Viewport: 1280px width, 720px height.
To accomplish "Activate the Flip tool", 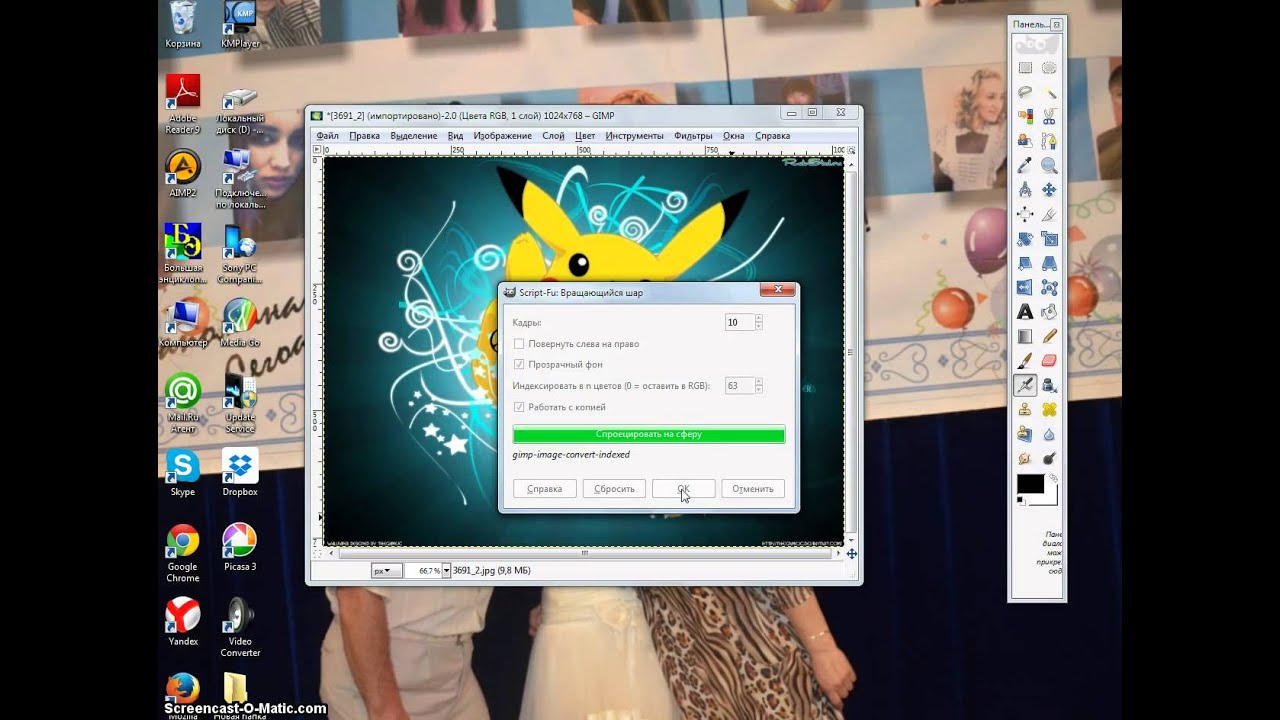I will pyautogui.click(x=1025, y=287).
